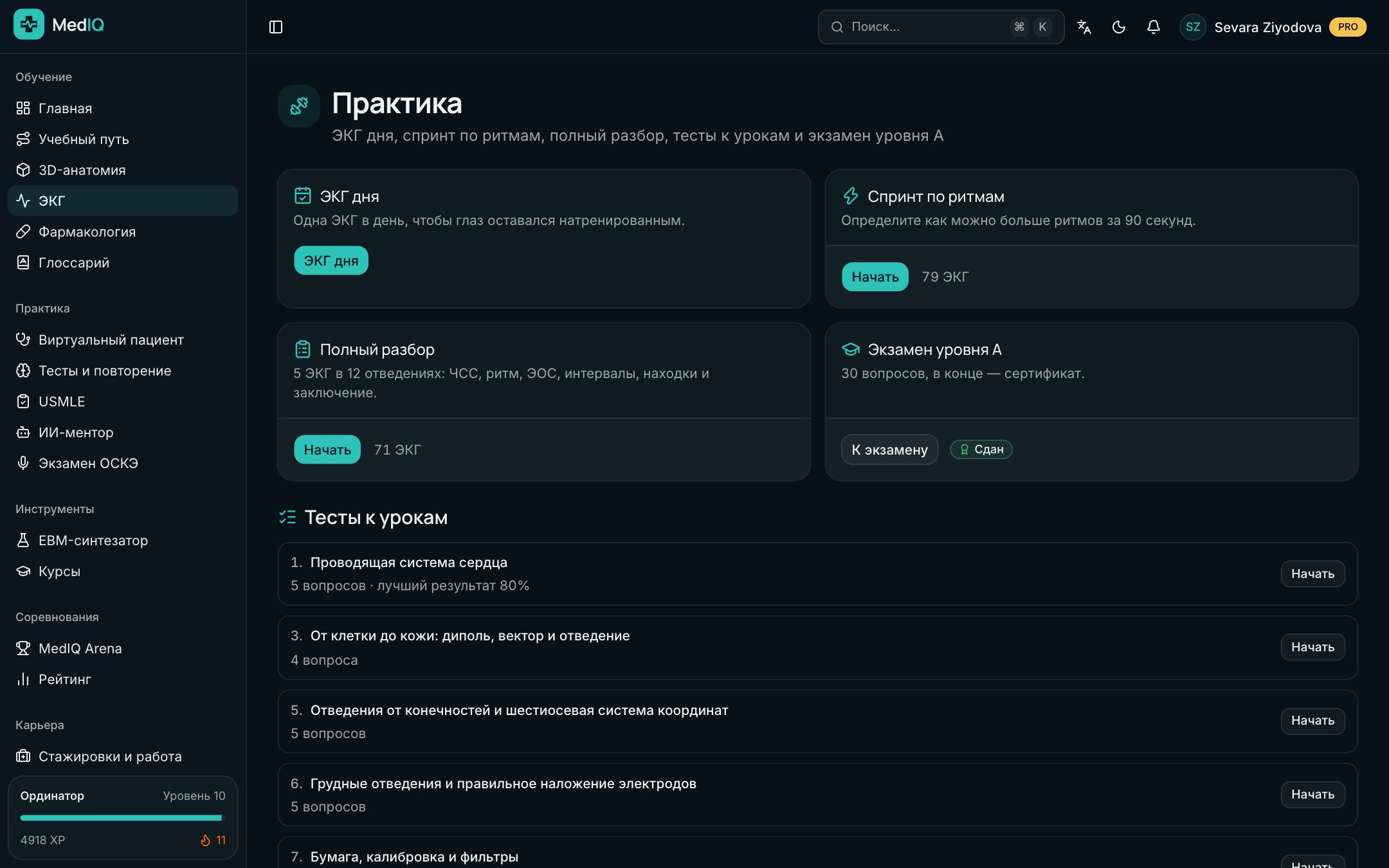The image size is (1389, 868).
Task: Collapse the sidebar with the panel icon
Action: [x=276, y=27]
